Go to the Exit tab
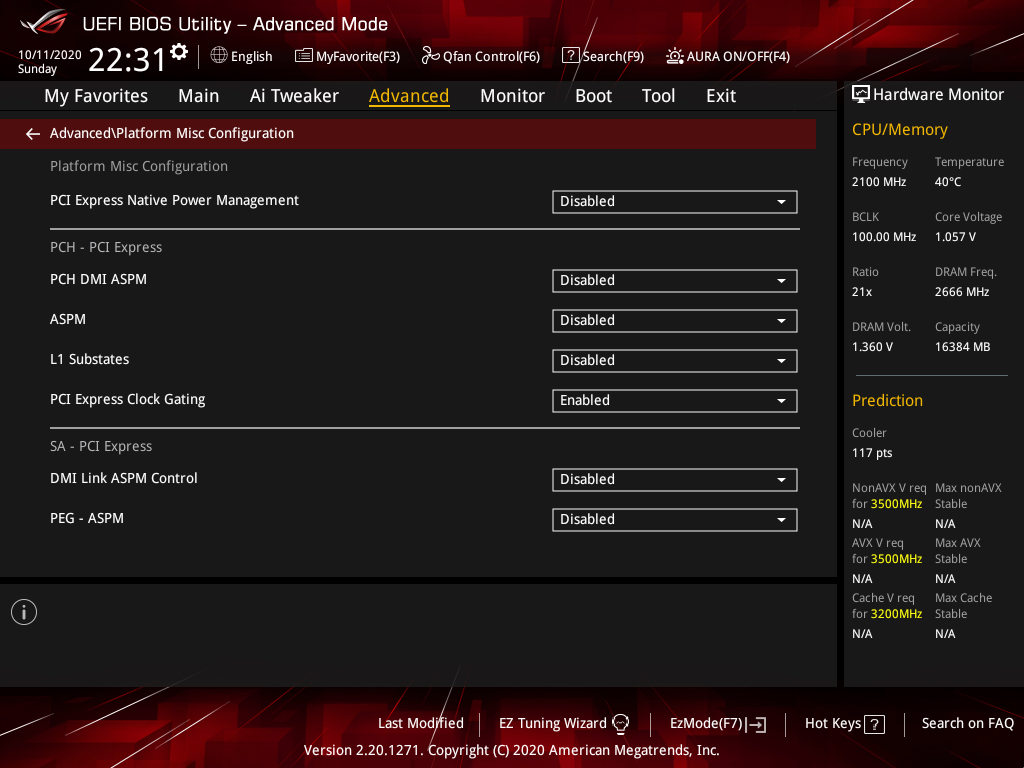The width and height of the screenshot is (1024, 768). click(x=721, y=96)
